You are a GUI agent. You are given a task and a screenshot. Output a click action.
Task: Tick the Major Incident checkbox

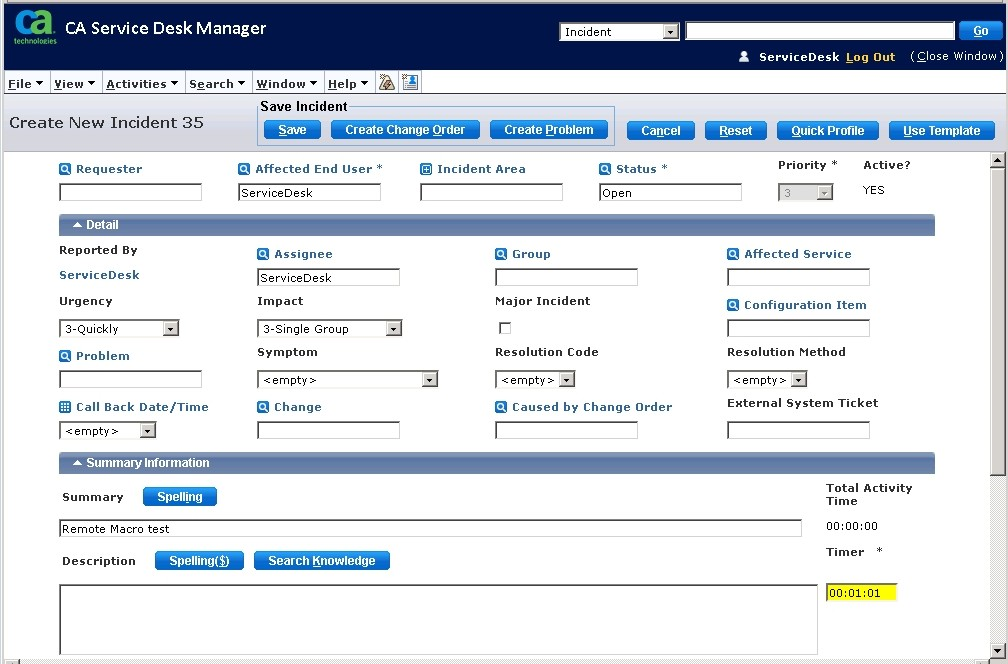pos(505,328)
